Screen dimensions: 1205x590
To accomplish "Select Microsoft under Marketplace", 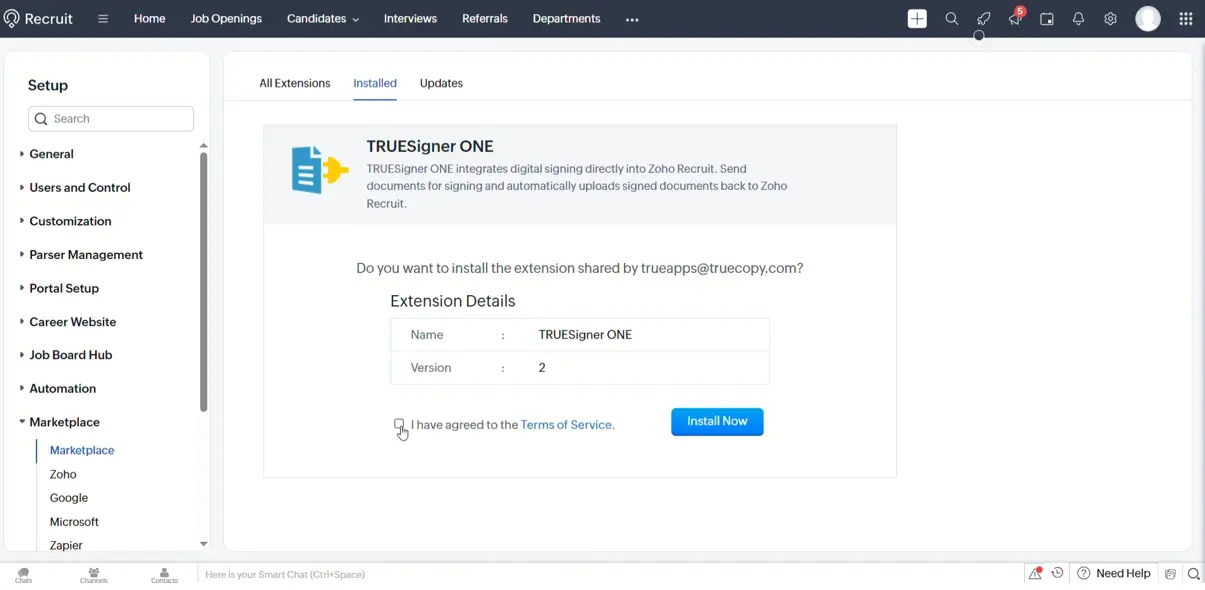I will tap(74, 522).
